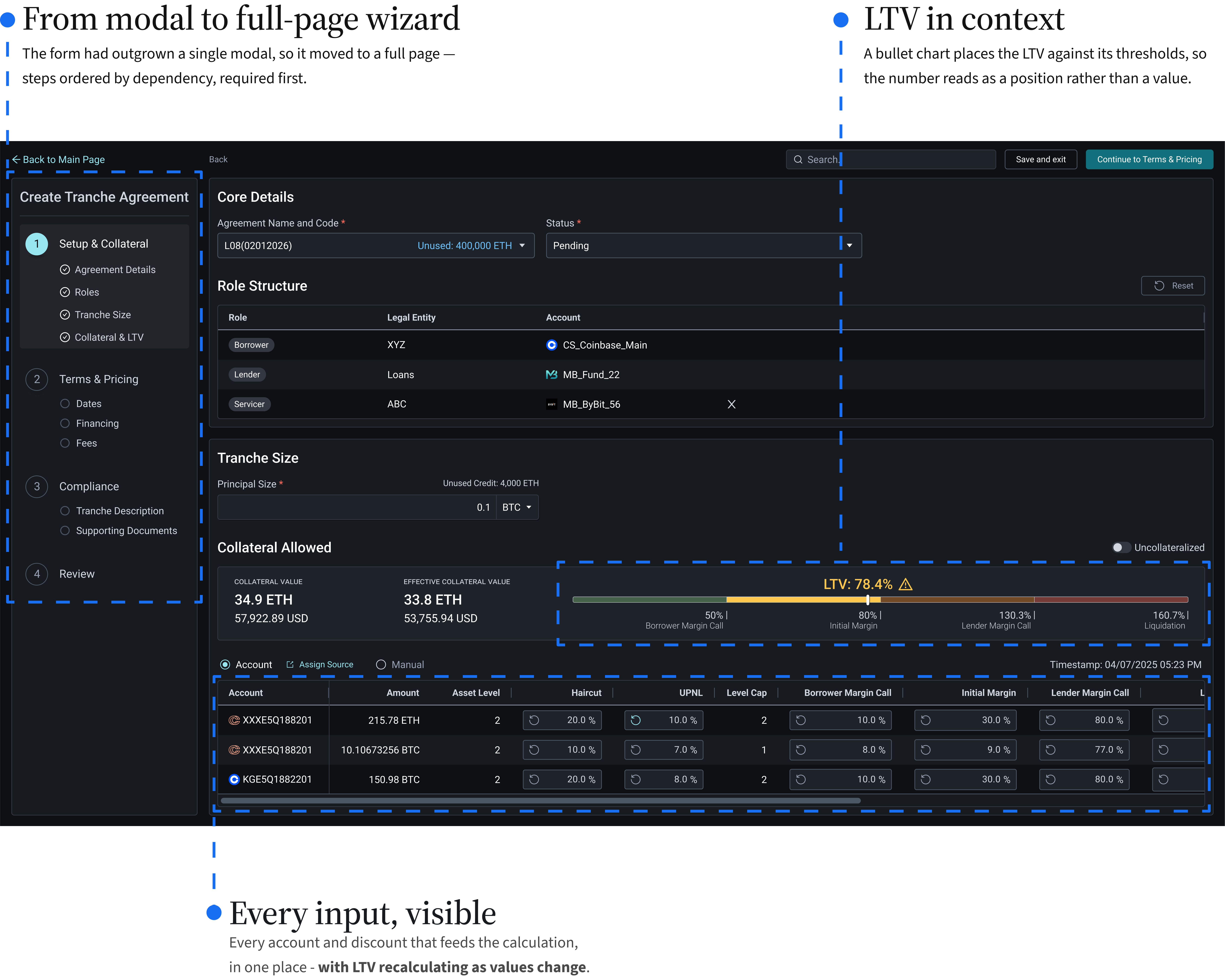The image size is (1225, 980).
Task: Click the Reset button in Role Structure
Action: click(x=1173, y=286)
